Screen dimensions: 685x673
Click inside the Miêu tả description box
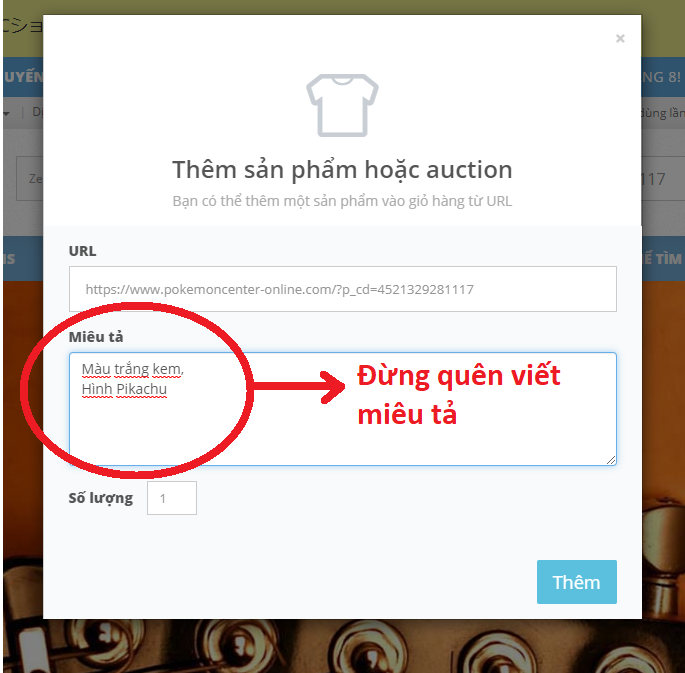342,409
